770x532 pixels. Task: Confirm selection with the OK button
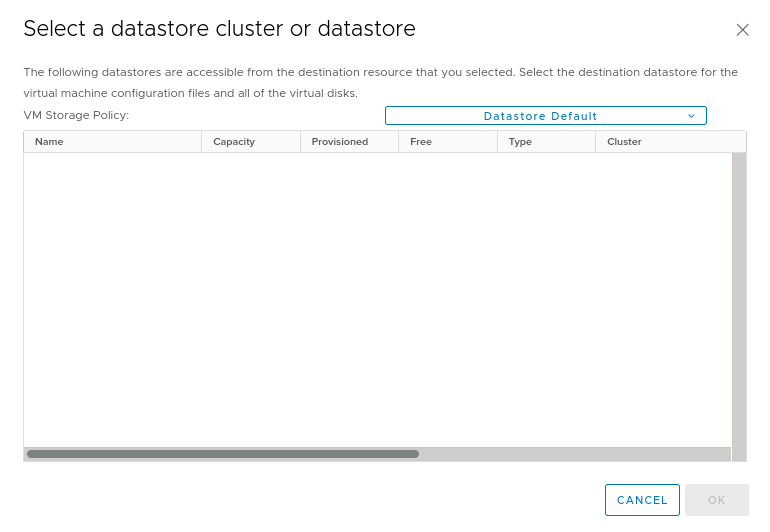click(716, 500)
